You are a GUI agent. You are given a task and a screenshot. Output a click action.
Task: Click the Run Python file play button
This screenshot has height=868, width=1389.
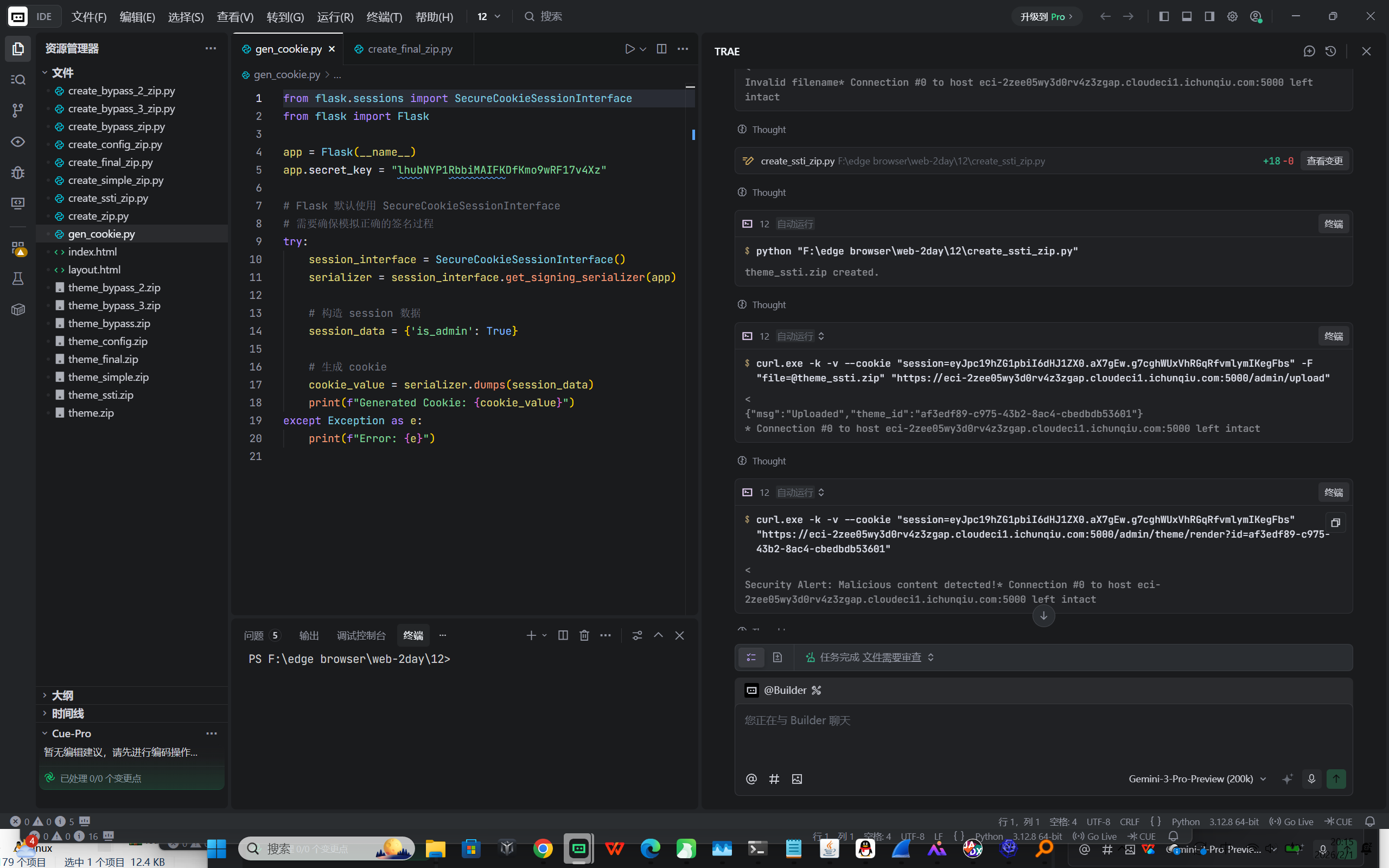[x=629, y=49]
